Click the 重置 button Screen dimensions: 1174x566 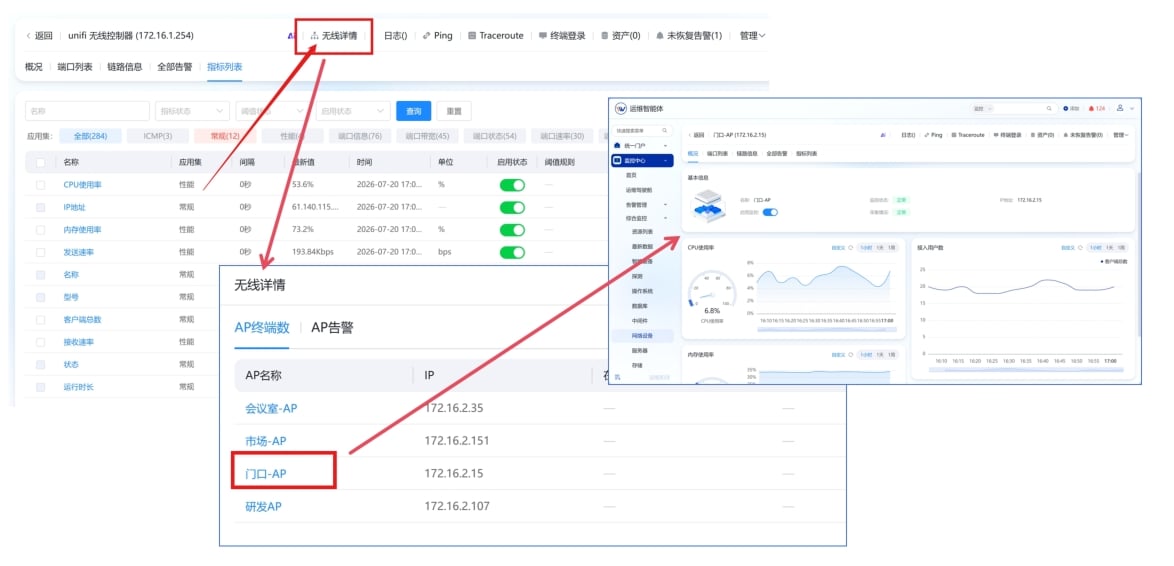[454, 111]
